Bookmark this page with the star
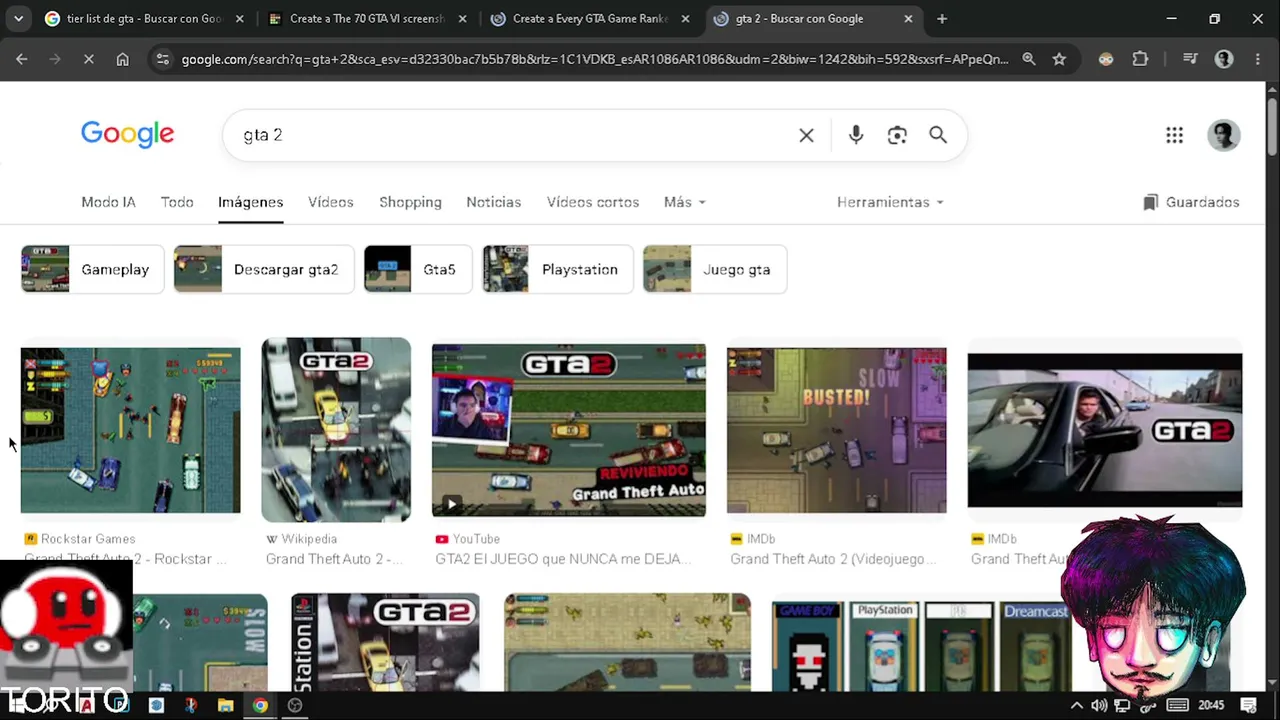Image resolution: width=1280 pixels, height=720 pixels. pos(1059,59)
